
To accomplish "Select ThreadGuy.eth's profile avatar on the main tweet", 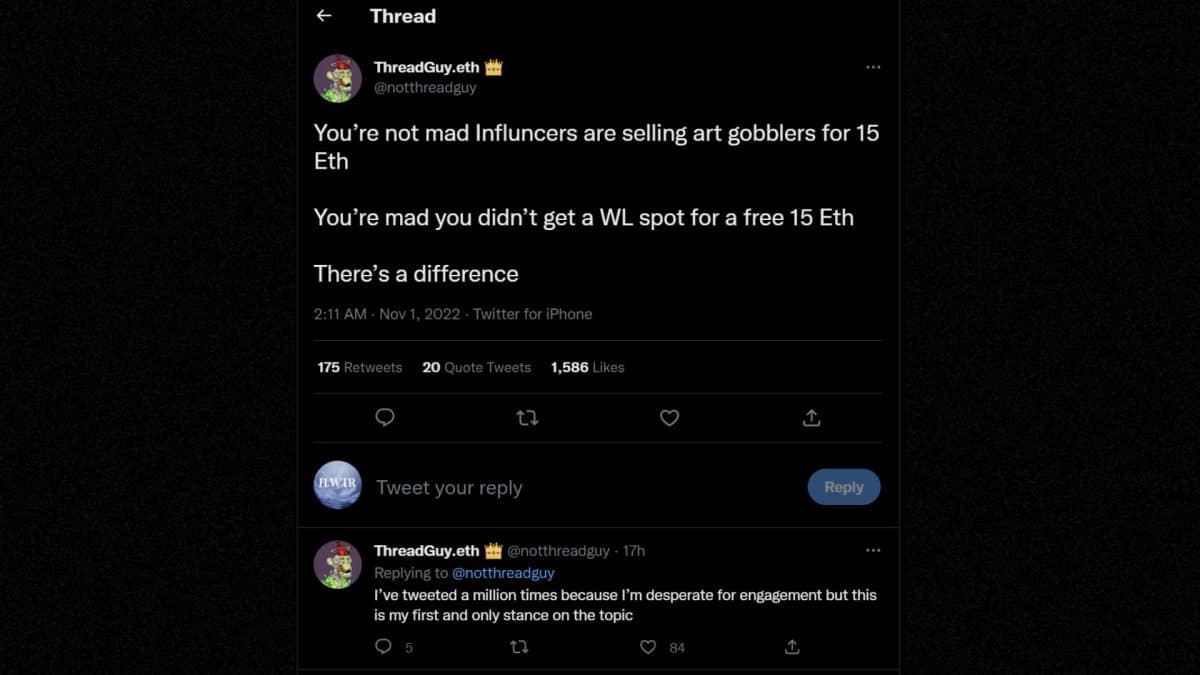I will [337, 78].
